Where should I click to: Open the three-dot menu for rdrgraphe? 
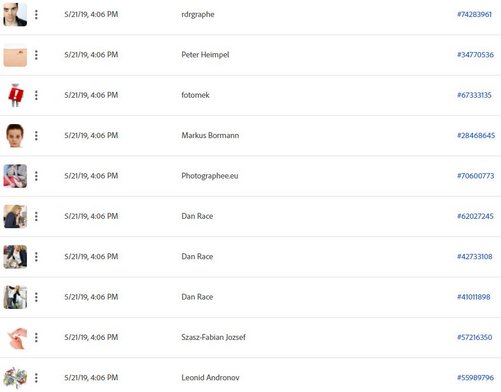(x=36, y=14)
